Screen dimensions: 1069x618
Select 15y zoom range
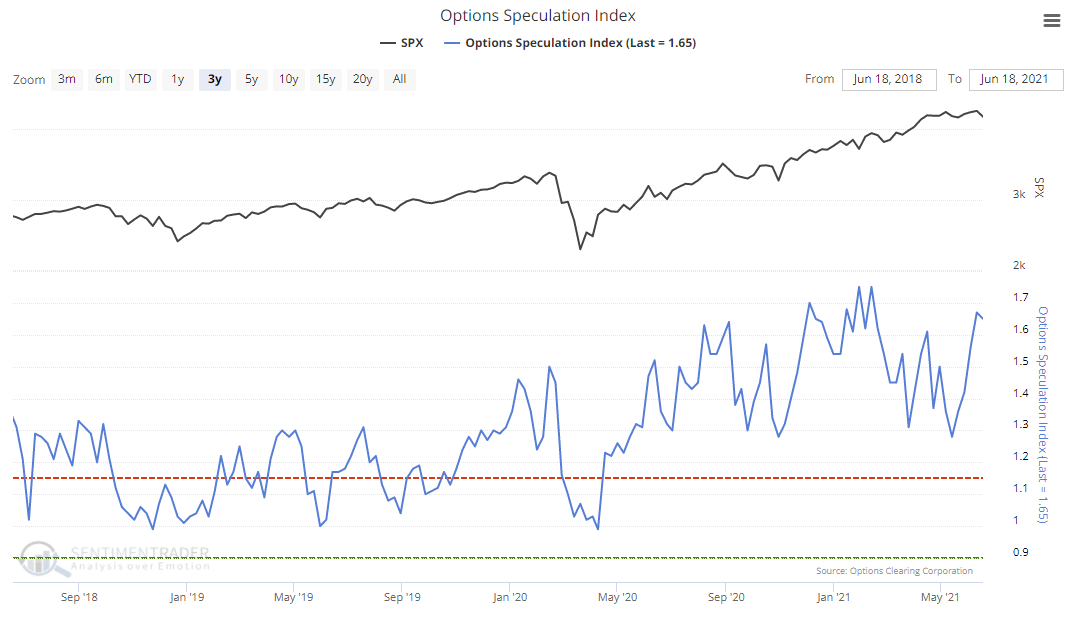tap(325, 79)
